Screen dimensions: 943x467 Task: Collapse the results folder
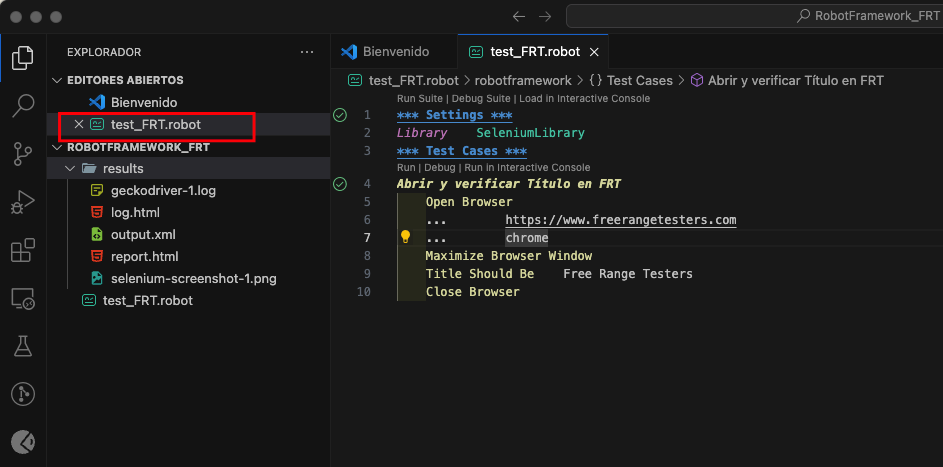pyautogui.click(x=70, y=169)
